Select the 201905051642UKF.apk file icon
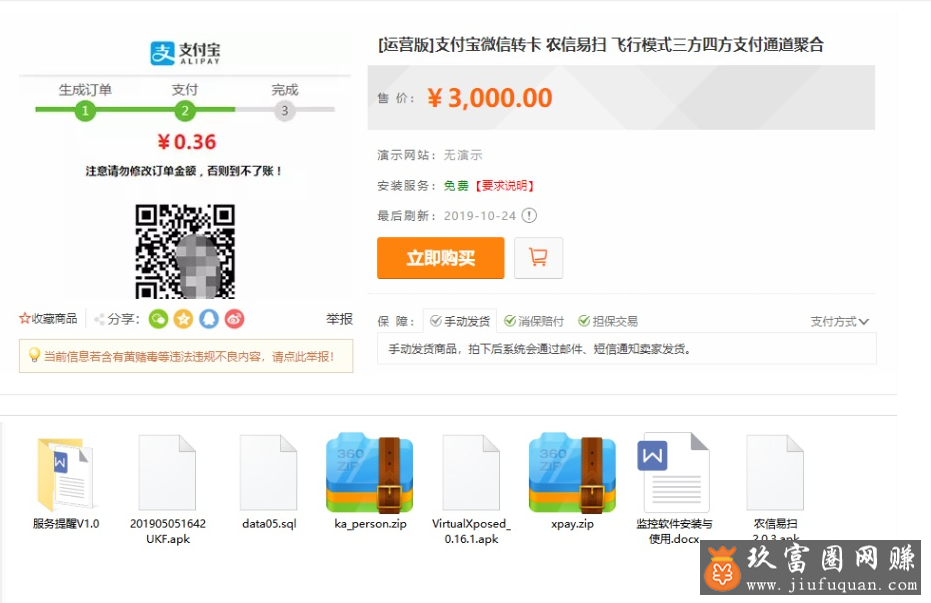 pos(167,472)
